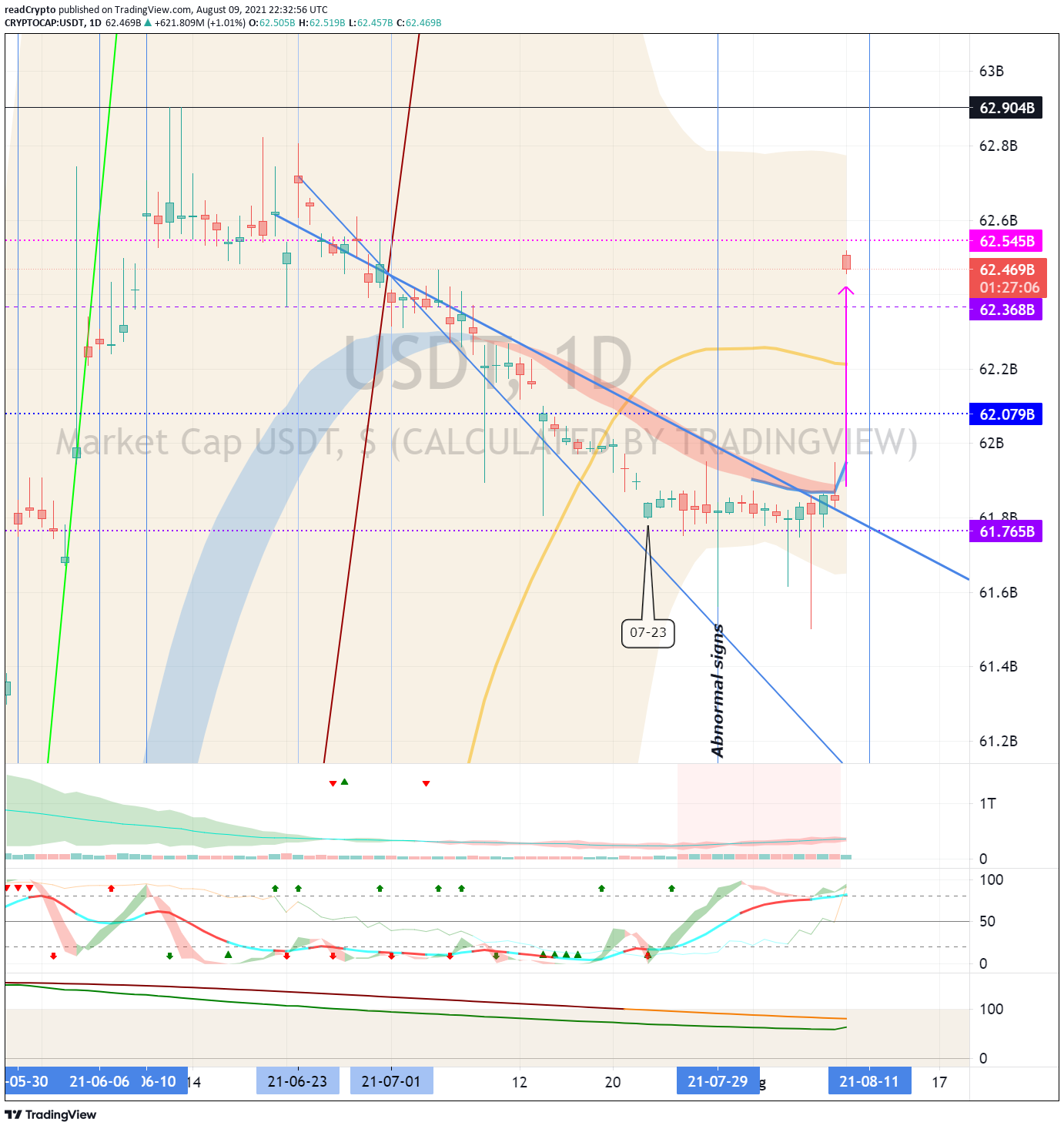The height and width of the screenshot is (1129, 1064).
Task: Select the 21-07-29 date marker
Action: pos(718,1081)
